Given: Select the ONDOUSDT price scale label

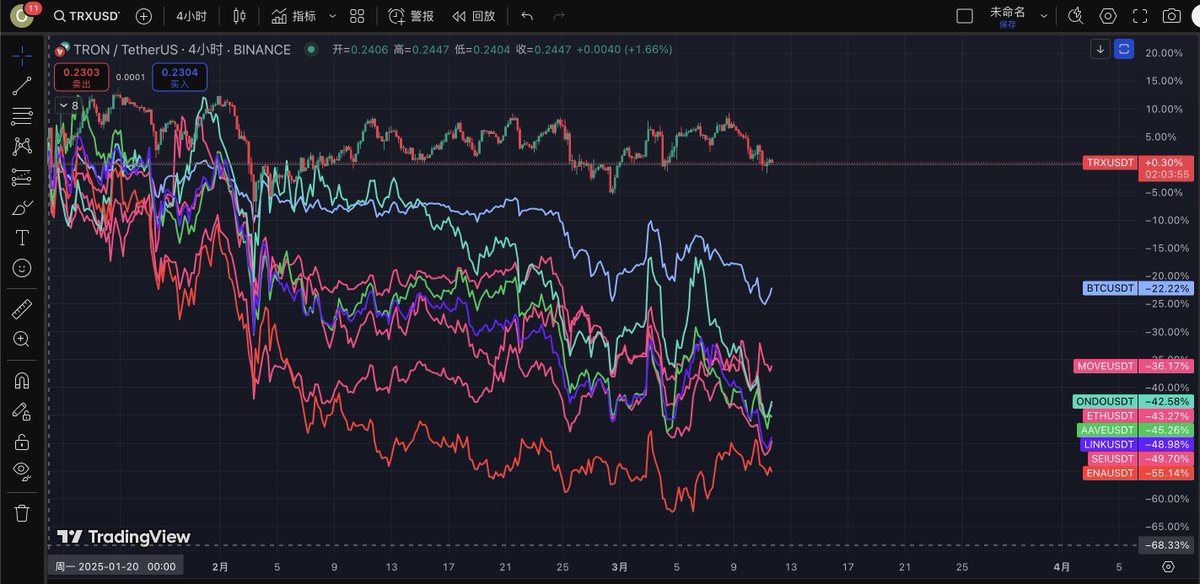Looking at the screenshot, I should click(1104, 402).
